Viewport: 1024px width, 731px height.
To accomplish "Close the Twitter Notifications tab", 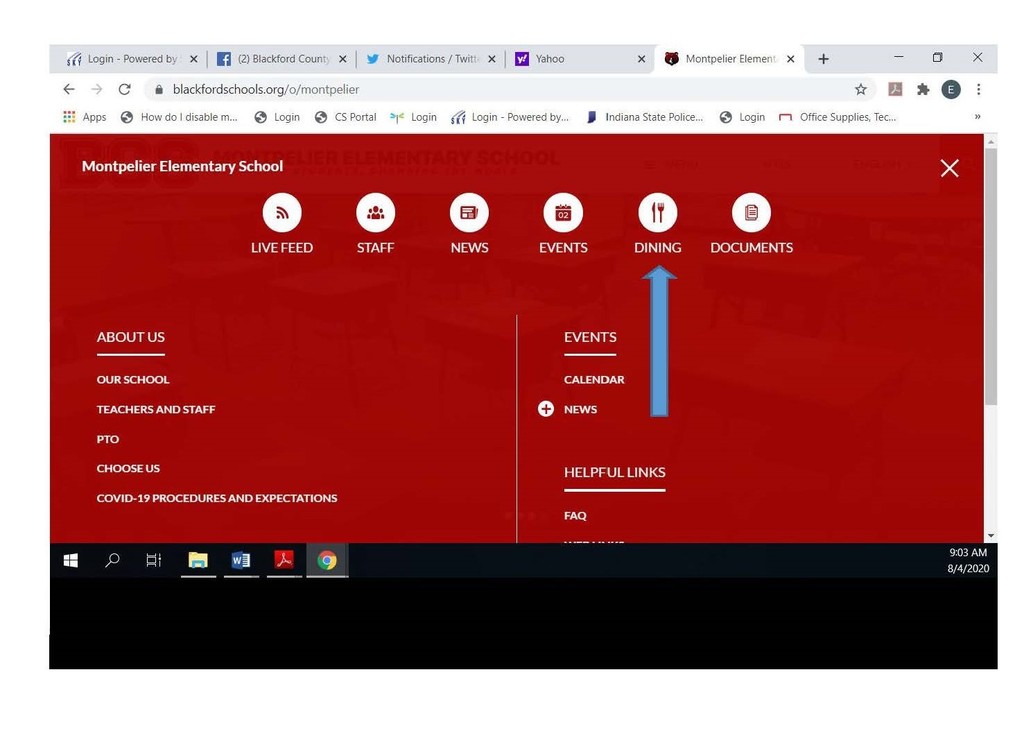I will click(492, 59).
